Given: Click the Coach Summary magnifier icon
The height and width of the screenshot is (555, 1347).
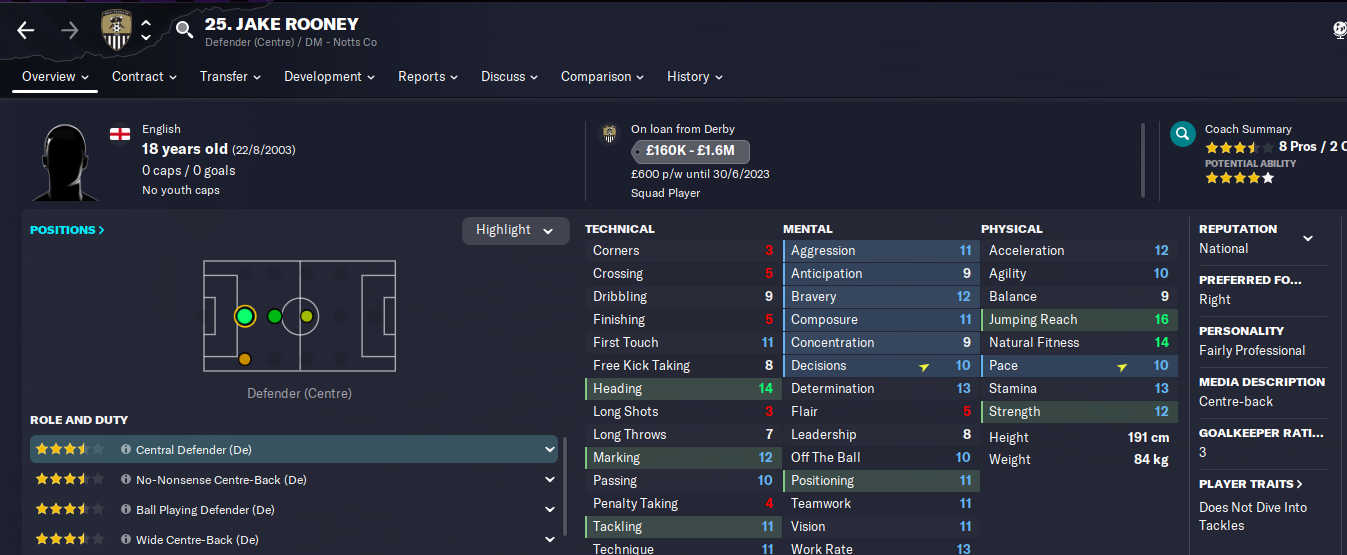Looking at the screenshot, I should [1183, 134].
